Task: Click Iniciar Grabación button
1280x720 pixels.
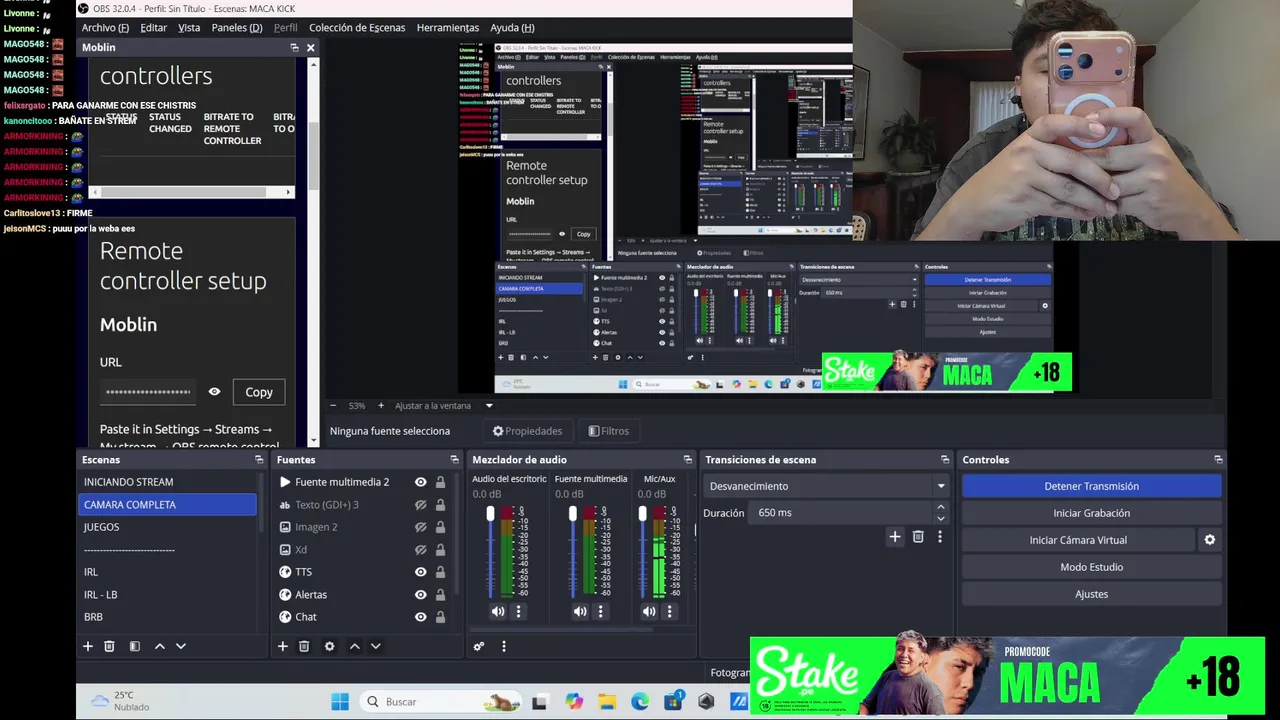Action: pos(1091,513)
